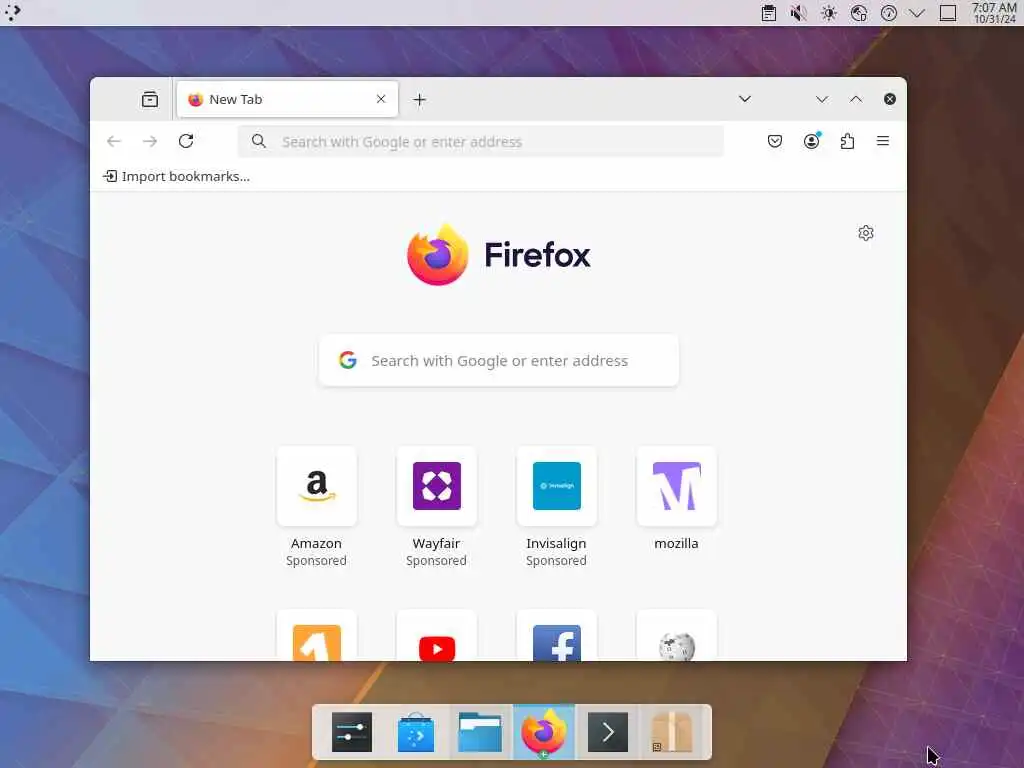
Task: Open the Firefox account icon
Action: pyautogui.click(x=812, y=141)
